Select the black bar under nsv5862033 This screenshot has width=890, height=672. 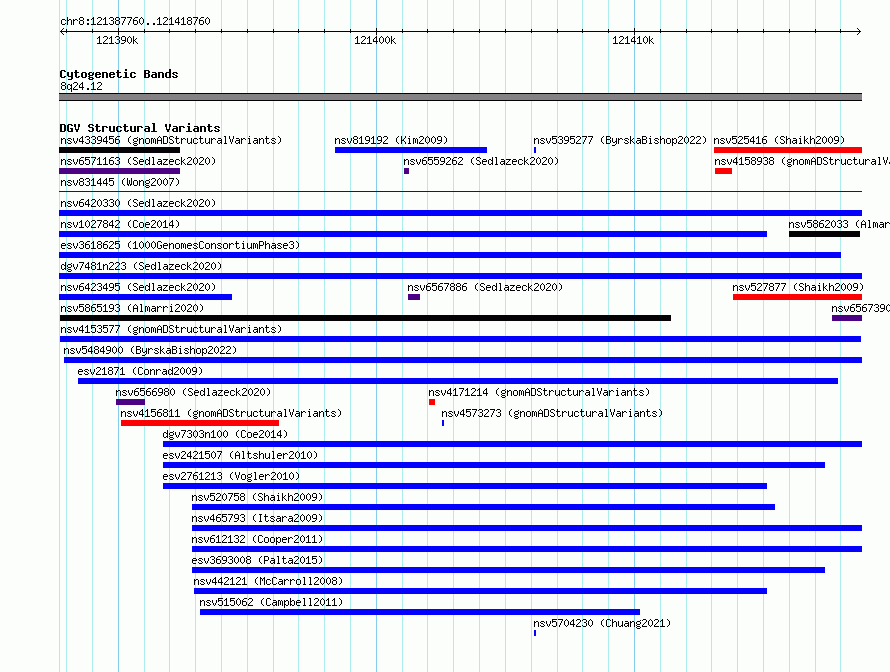point(824,234)
